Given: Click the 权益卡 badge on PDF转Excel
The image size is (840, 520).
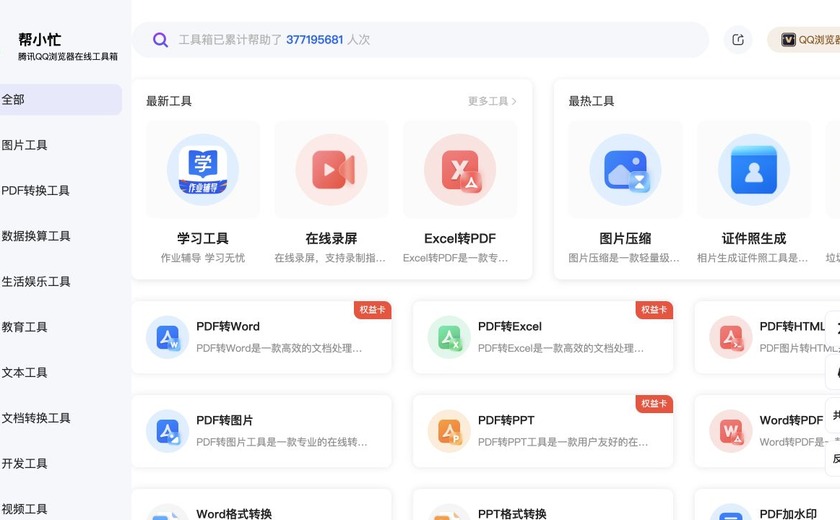Looking at the screenshot, I should [654, 310].
